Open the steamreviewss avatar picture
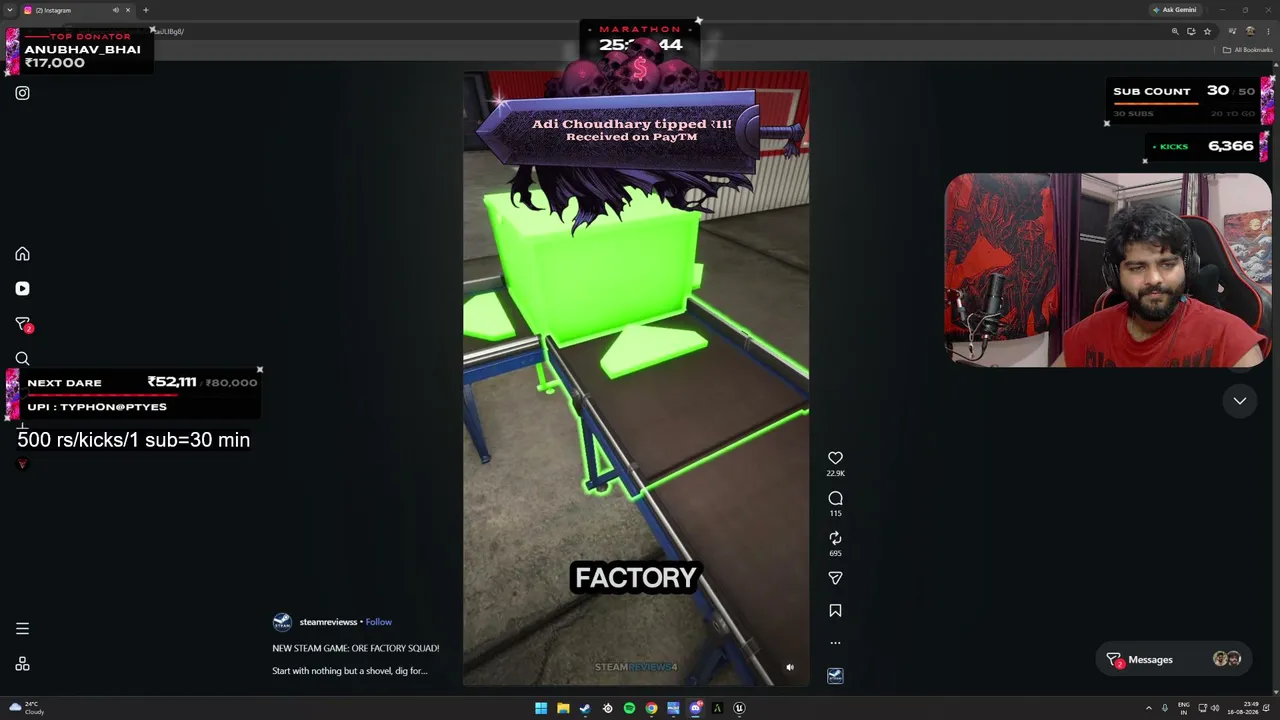This screenshot has height=720, width=1280. tap(282, 622)
